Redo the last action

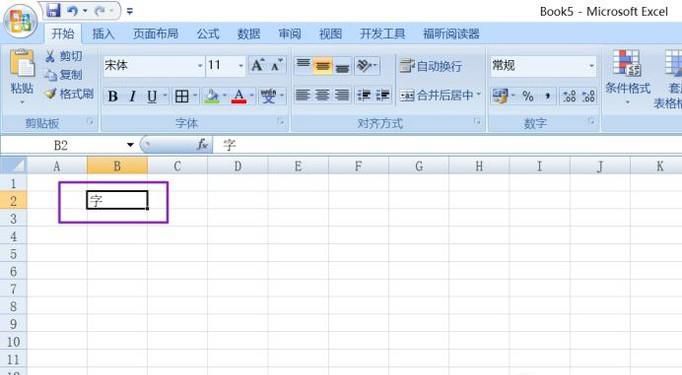(100, 11)
